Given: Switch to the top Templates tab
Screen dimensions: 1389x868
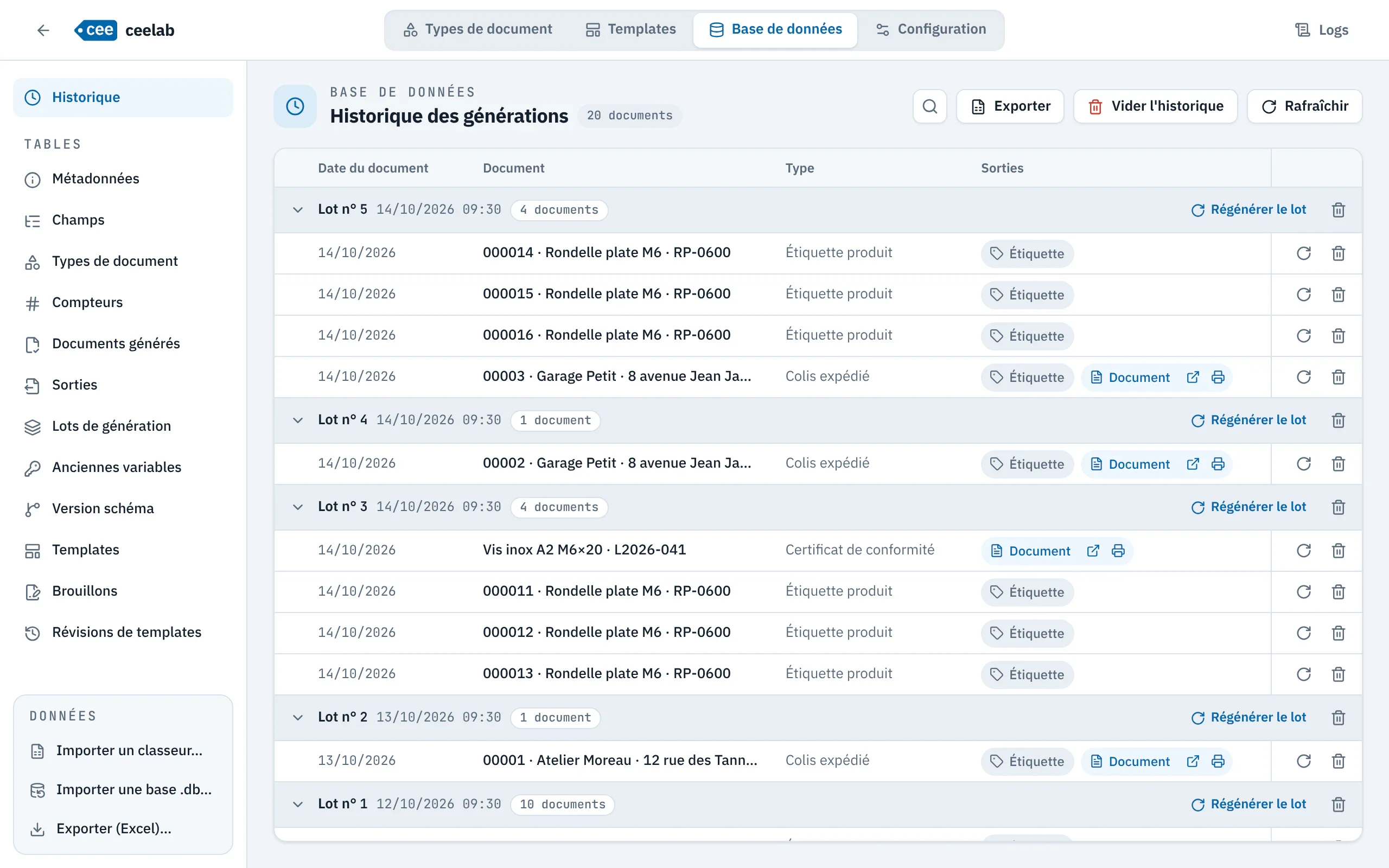Looking at the screenshot, I should tap(630, 29).
